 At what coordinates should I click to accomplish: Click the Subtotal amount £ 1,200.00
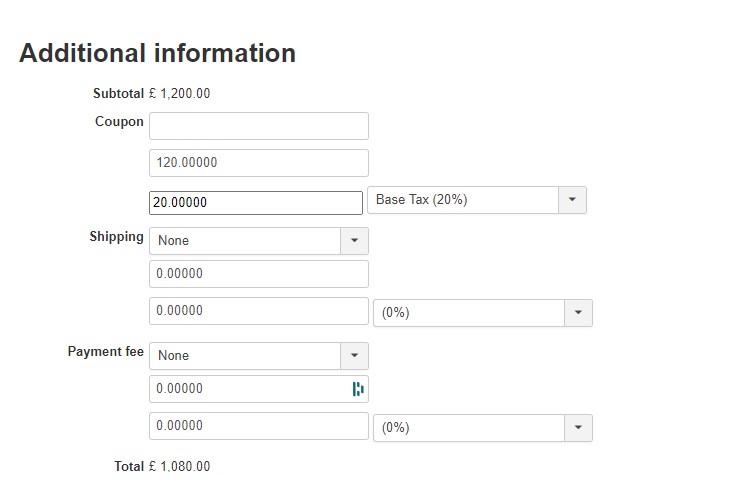[179, 94]
